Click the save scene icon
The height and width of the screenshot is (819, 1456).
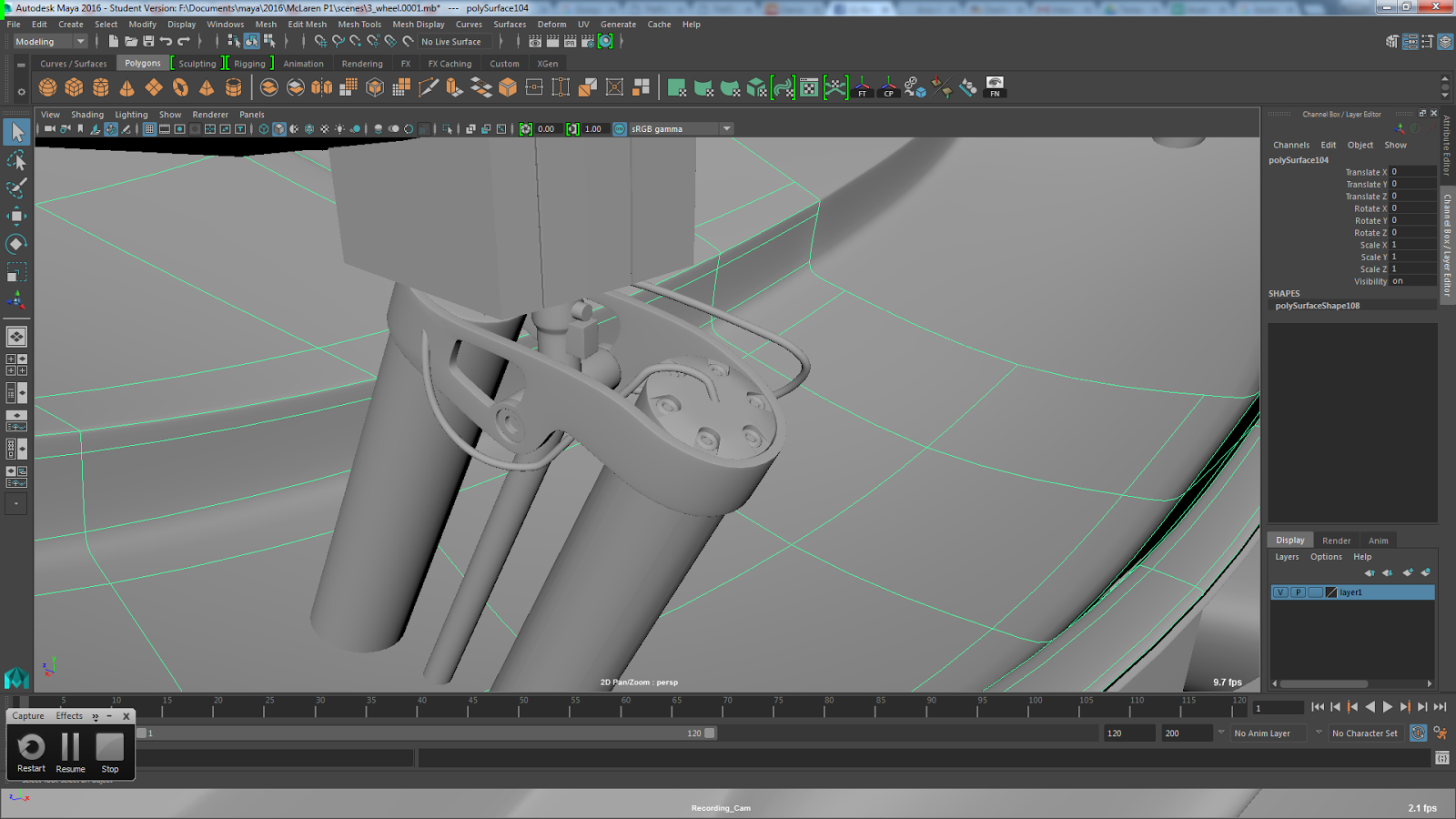coord(148,41)
